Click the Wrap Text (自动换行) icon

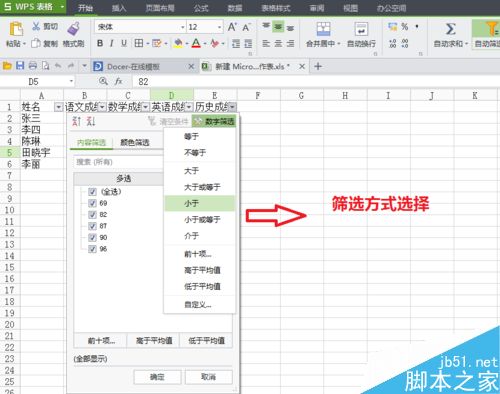tap(361, 29)
